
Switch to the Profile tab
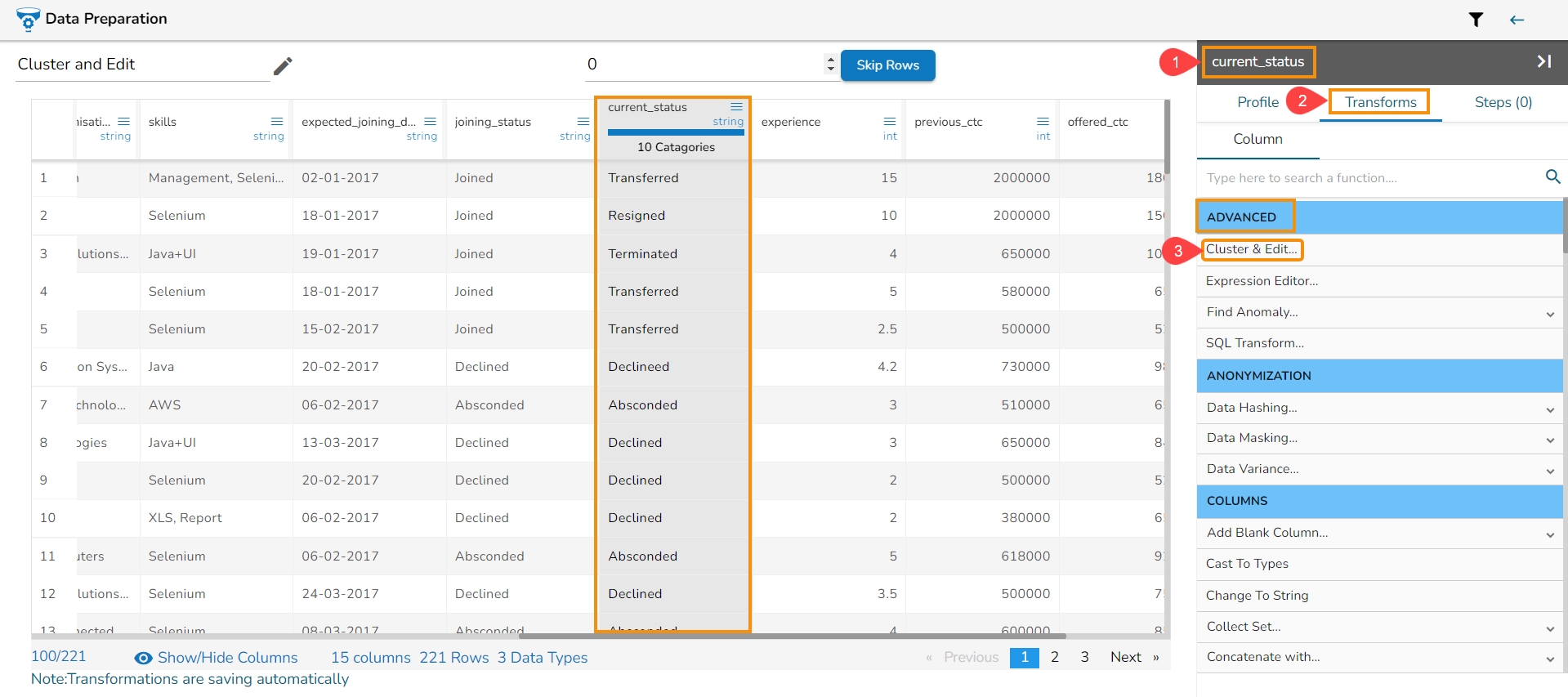point(1258,102)
